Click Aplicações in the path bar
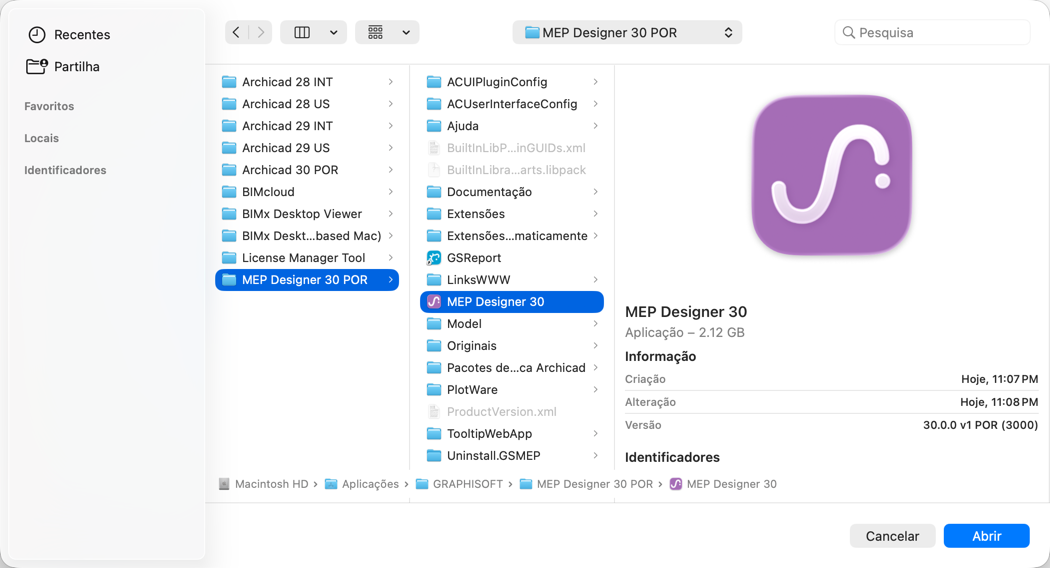1050x568 pixels. click(362, 484)
